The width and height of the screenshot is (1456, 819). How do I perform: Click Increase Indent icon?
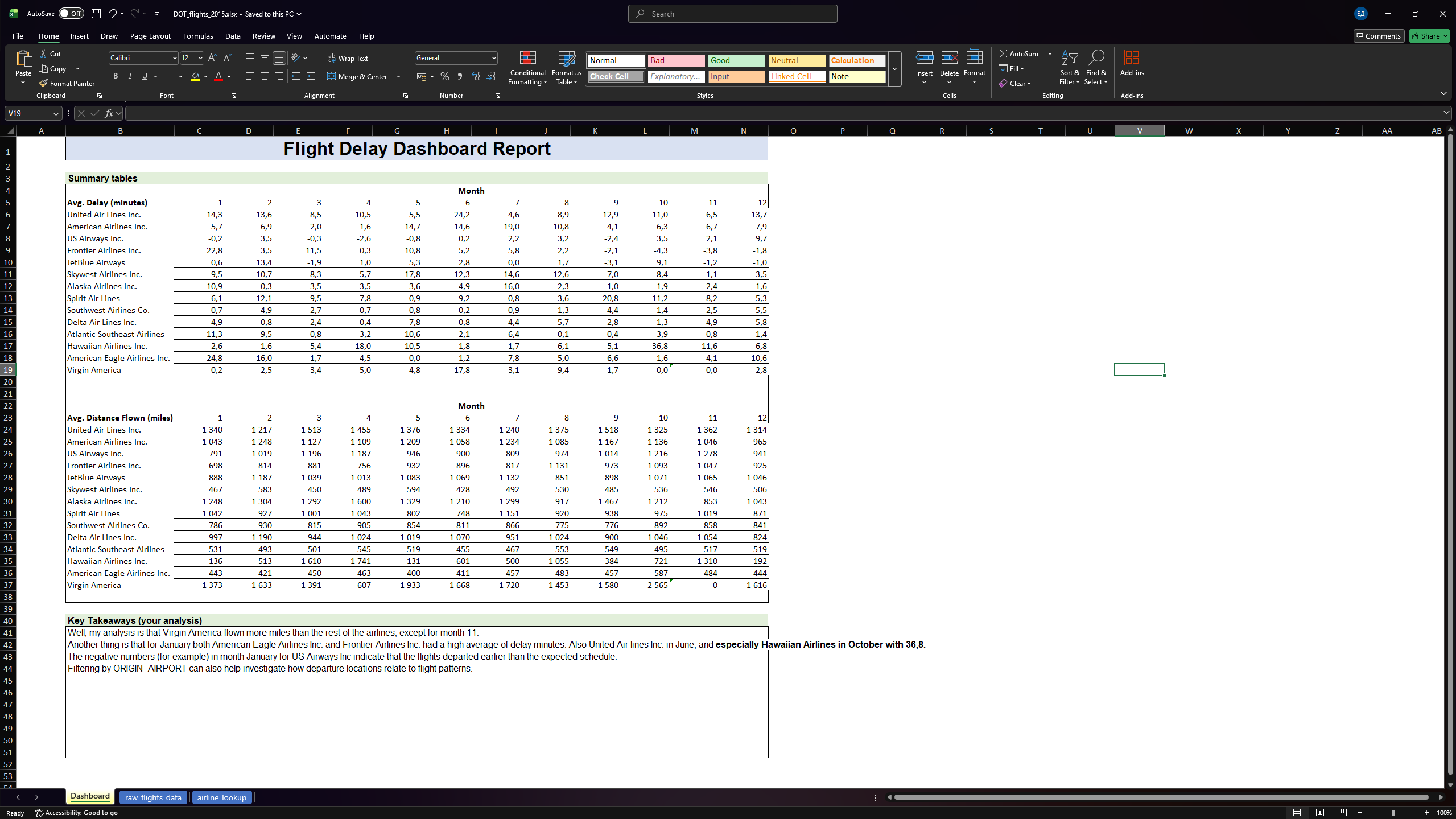point(311,76)
